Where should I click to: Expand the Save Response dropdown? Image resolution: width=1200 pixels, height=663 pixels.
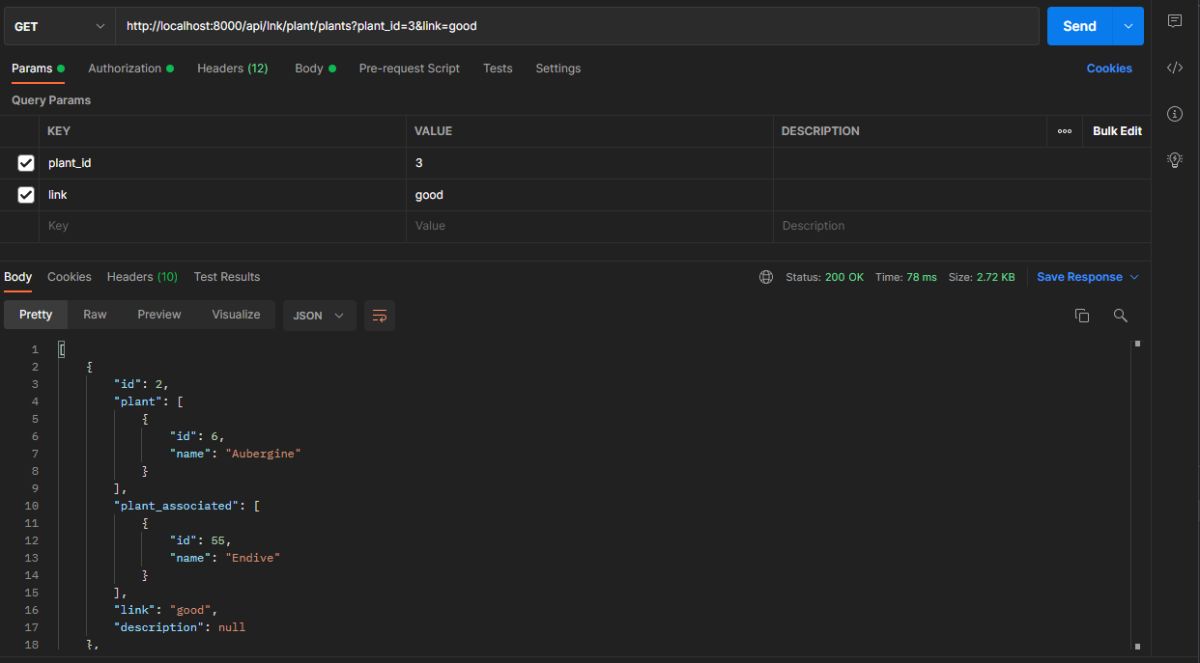click(1134, 277)
